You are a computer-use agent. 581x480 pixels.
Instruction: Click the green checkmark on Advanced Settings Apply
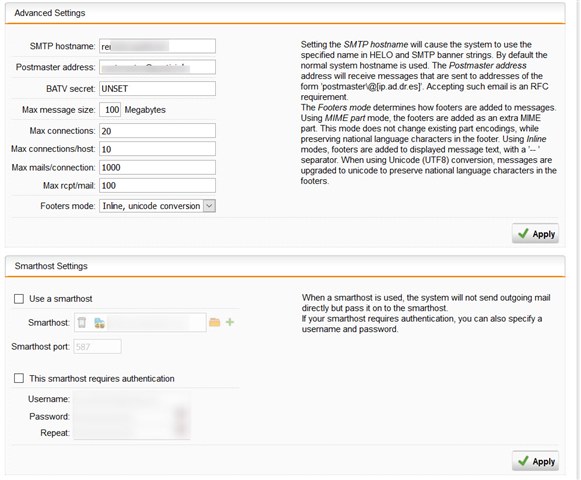(523, 234)
